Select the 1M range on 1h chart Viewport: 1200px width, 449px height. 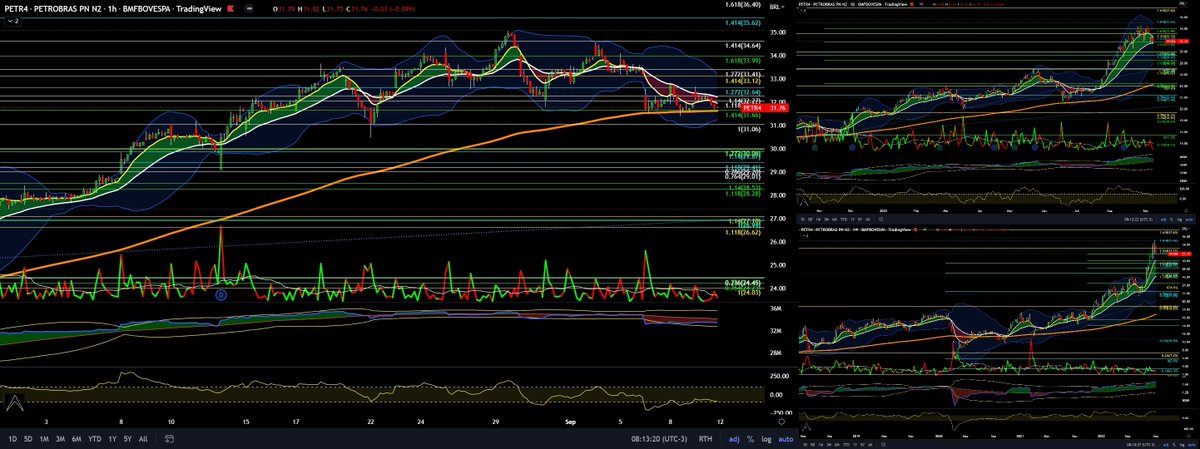pos(44,438)
